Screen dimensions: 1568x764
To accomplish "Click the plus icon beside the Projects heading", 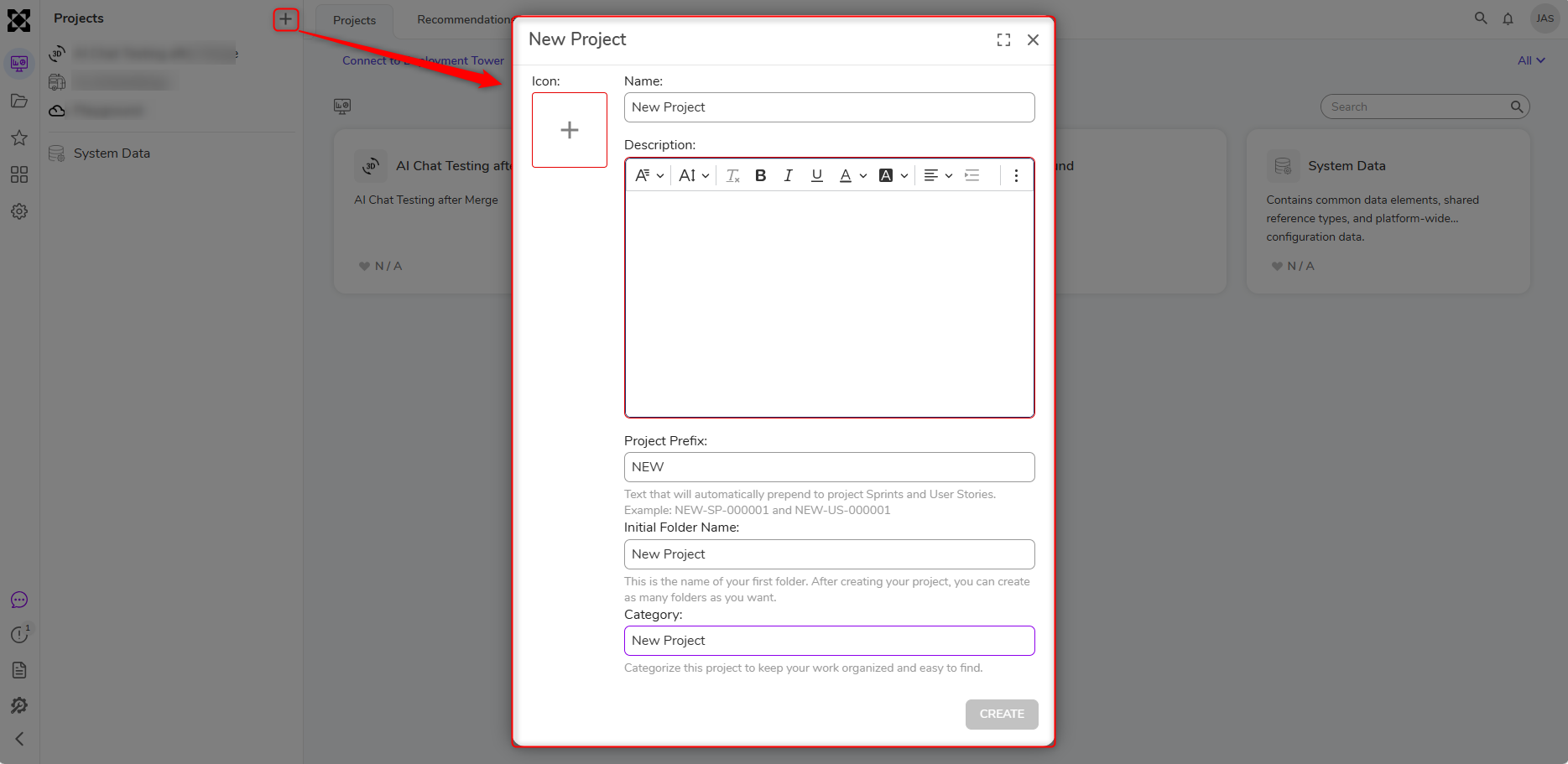I will click(285, 18).
